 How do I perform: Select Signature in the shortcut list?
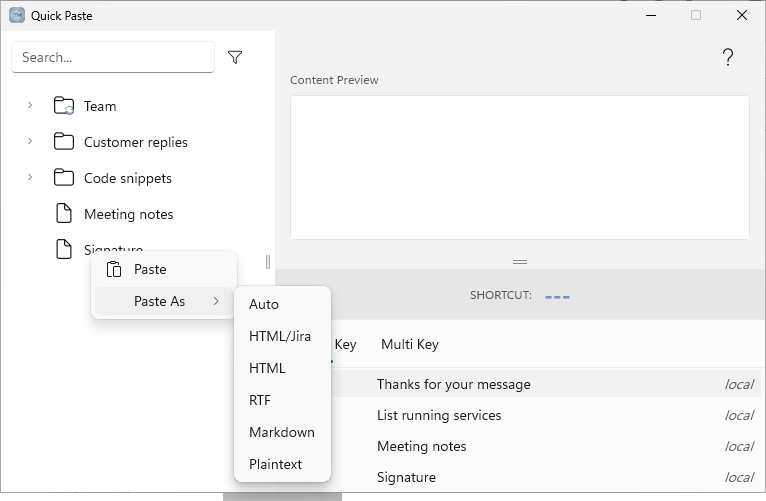(546, 478)
